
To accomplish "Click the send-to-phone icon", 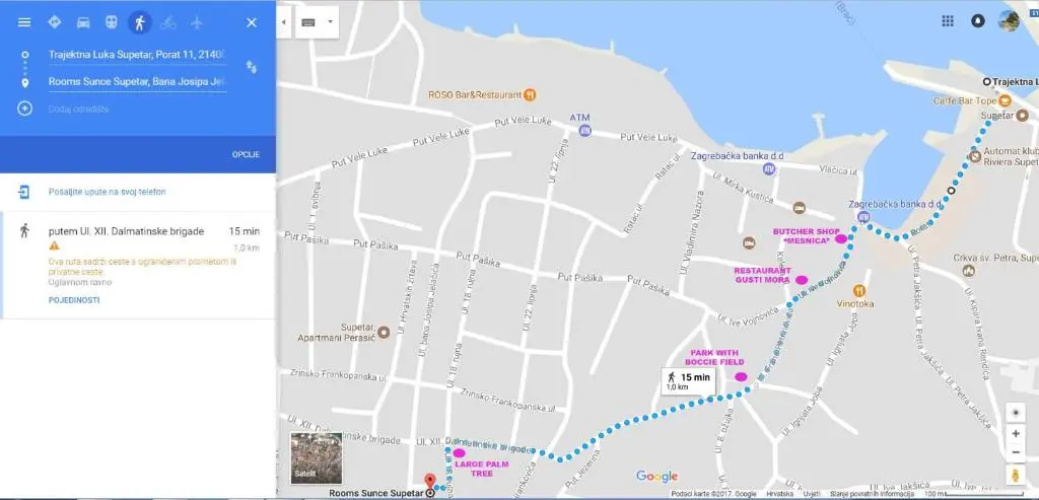I will (x=24, y=192).
